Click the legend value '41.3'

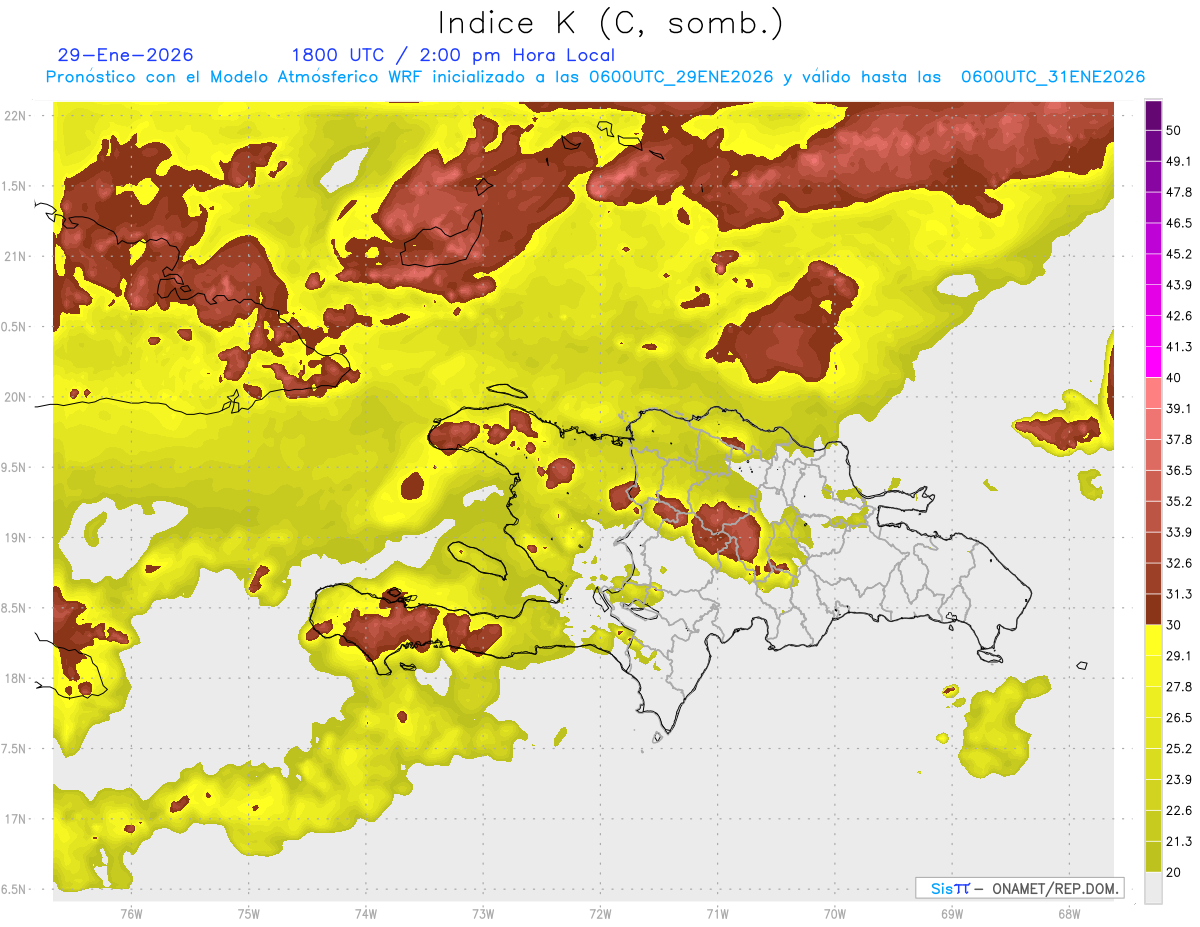pos(1179,347)
